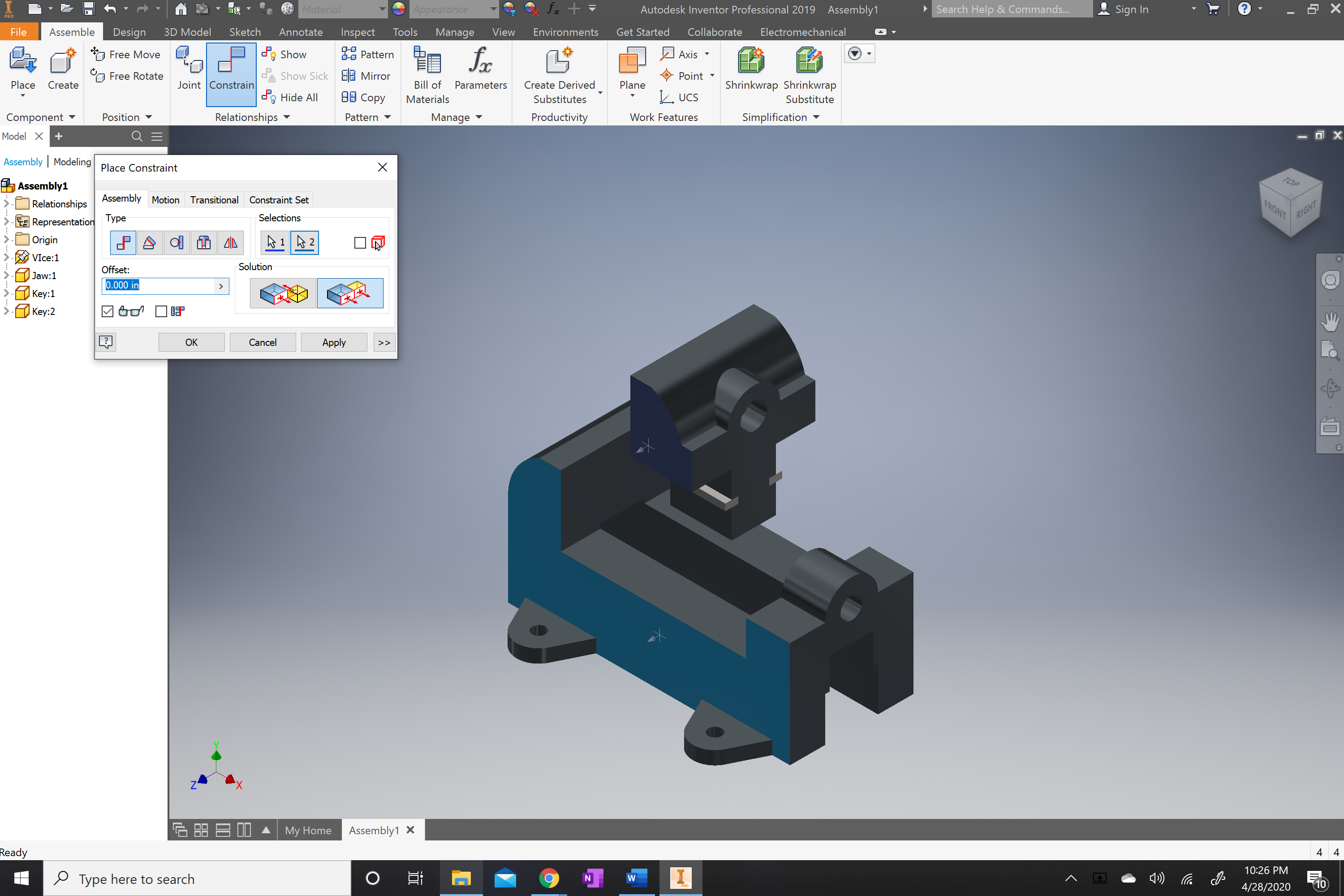The width and height of the screenshot is (1344, 896).
Task: Select the Free Move tool
Action: click(126, 54)
